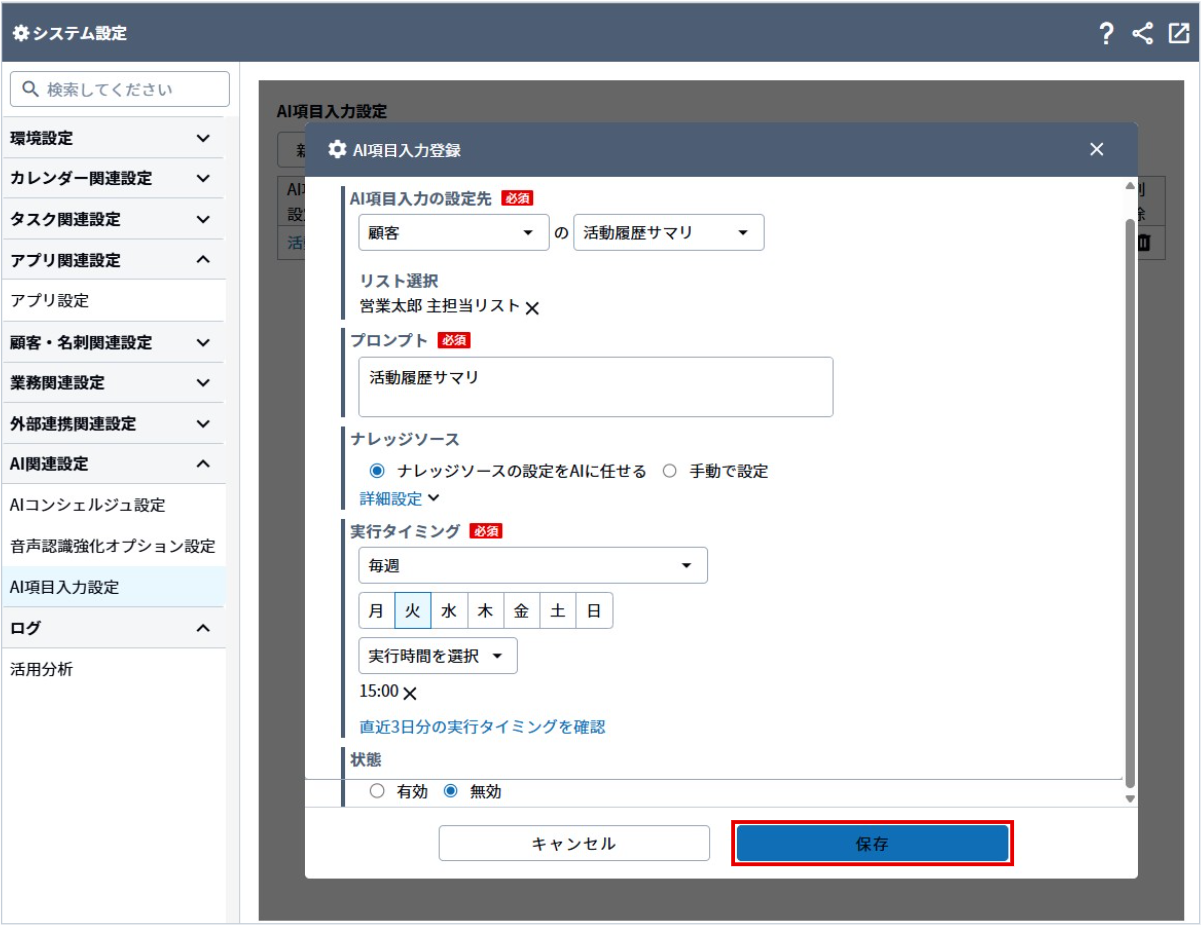Expand 詳細設定 section
The width and height of the screenshot is (1204, 928).
(400, 498)
